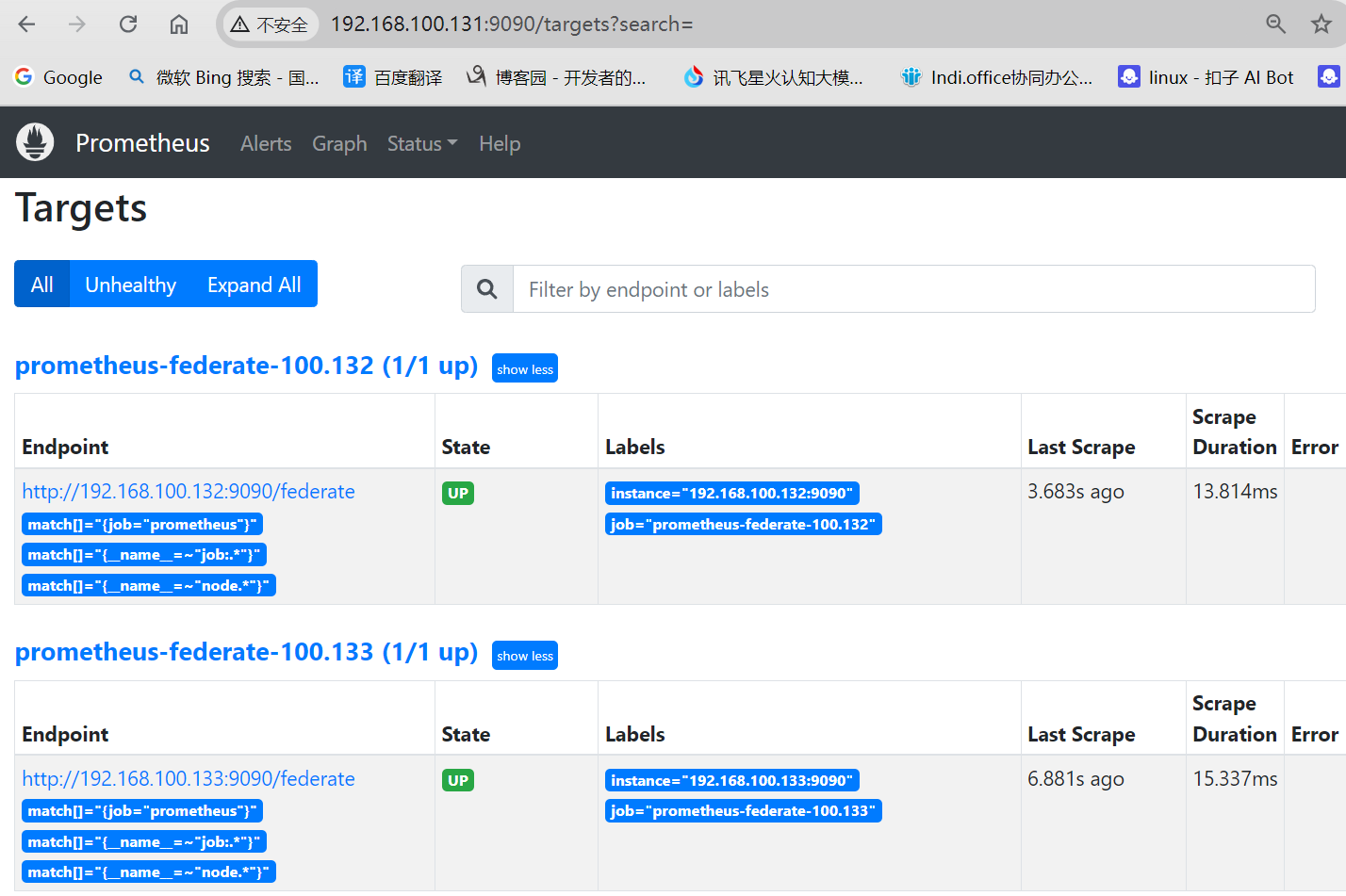Open the last partially visible purple bookmark icon

1329,77
